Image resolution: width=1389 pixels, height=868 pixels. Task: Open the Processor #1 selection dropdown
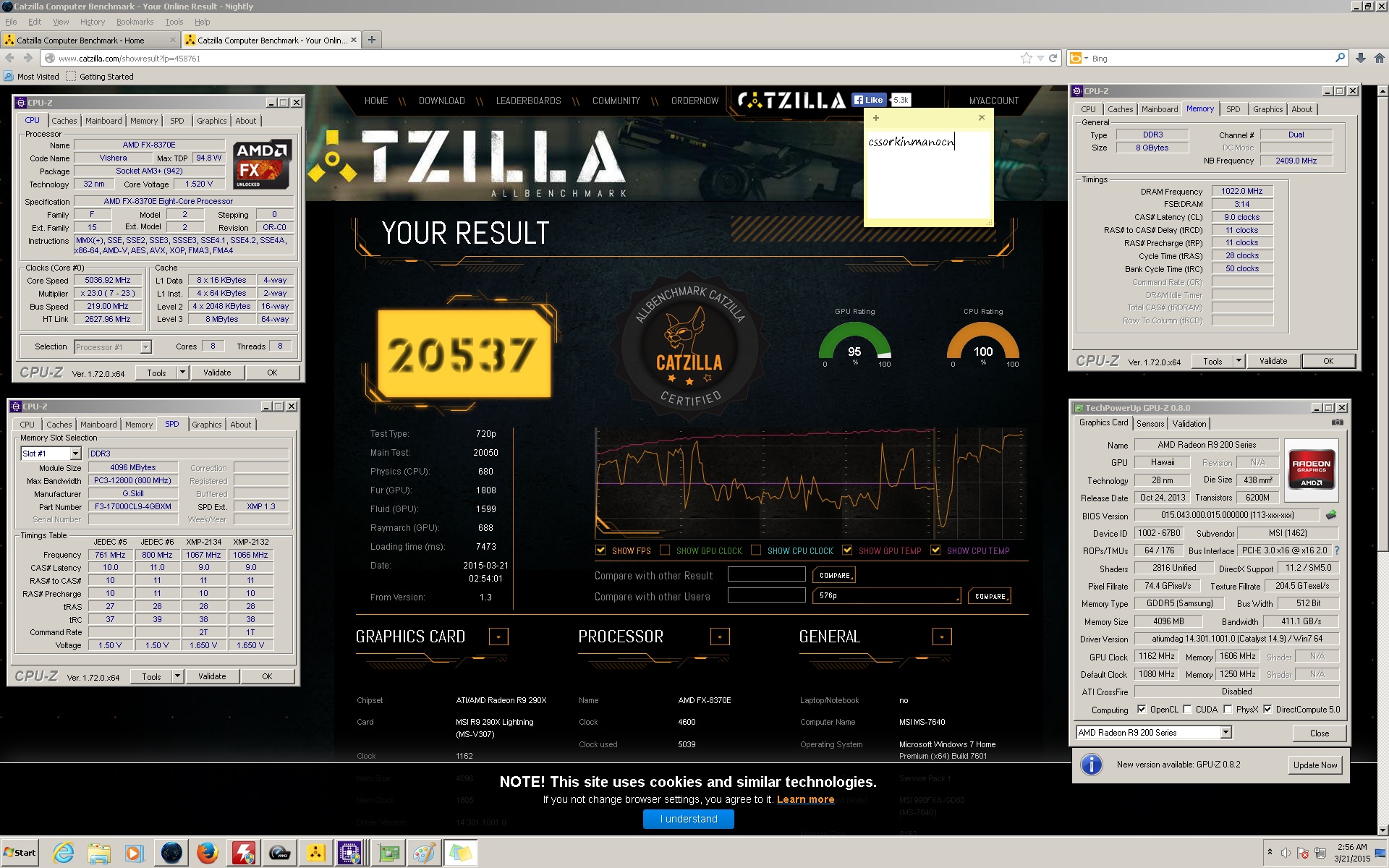coord(145,347)
